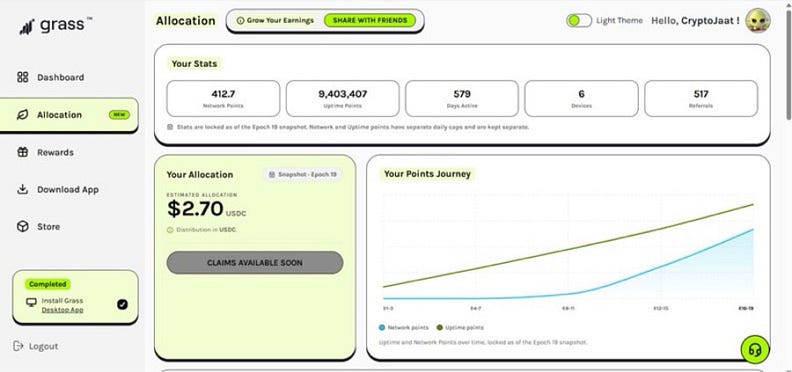Click the info icon beside Grow Your Earnings

(x=240, y=21)
